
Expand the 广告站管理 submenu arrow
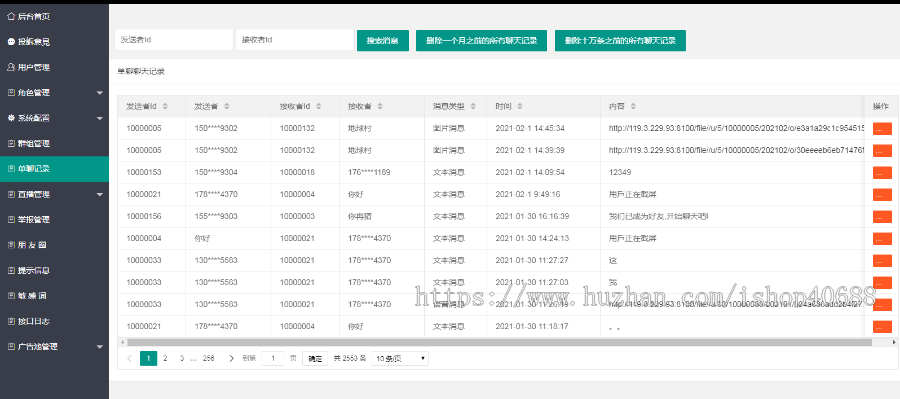(x=99, y=347)
